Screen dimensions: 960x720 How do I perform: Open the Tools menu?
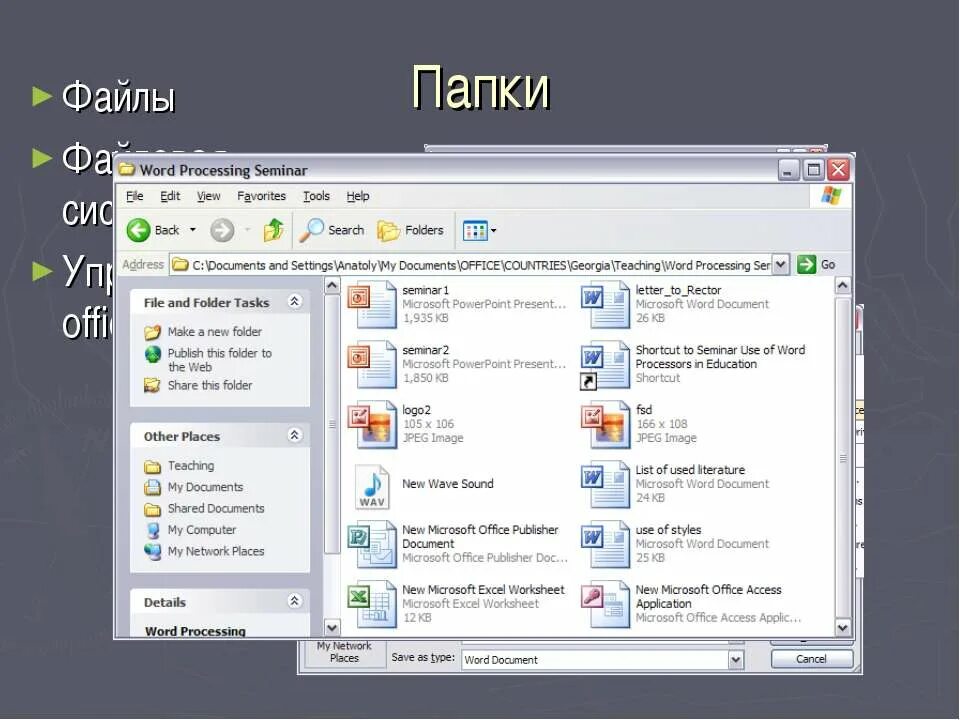tap(317, 196)
